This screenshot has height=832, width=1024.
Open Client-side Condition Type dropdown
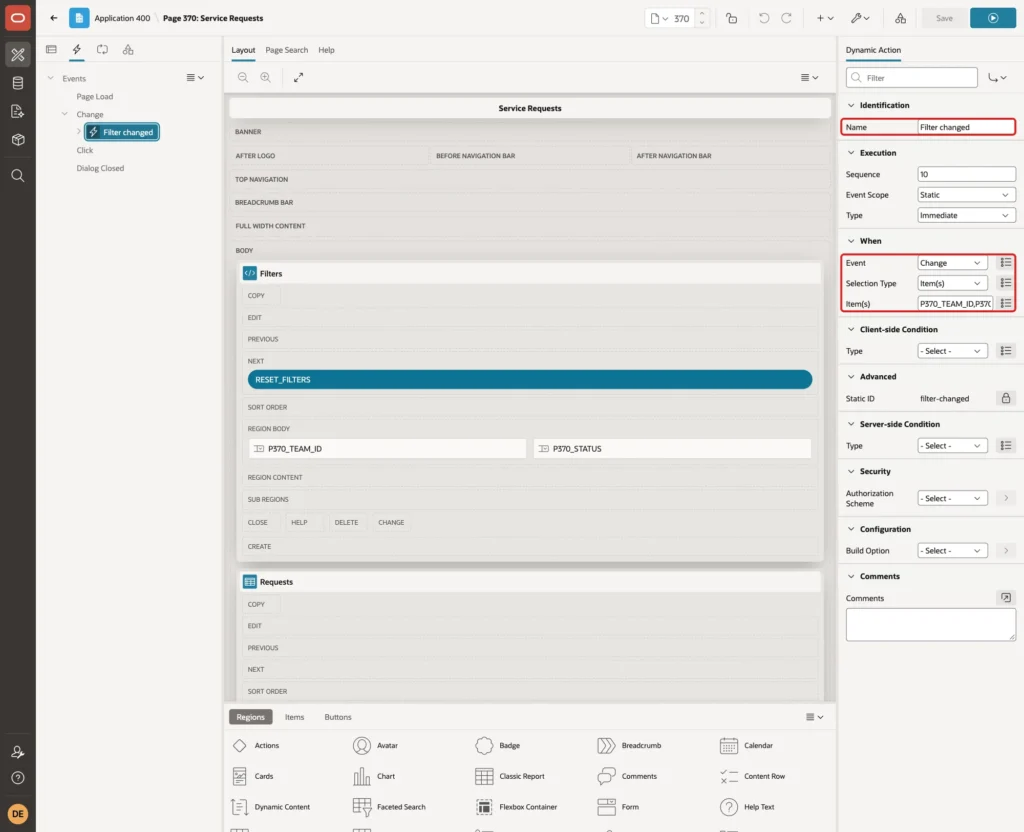click(x=952, y=351)
